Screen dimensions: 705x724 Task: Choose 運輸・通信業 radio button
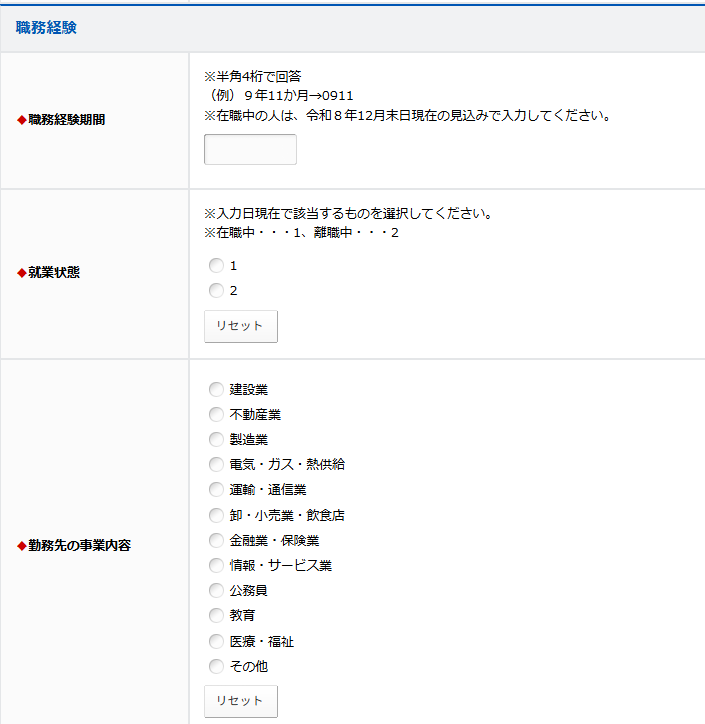[x=216, y=489]
